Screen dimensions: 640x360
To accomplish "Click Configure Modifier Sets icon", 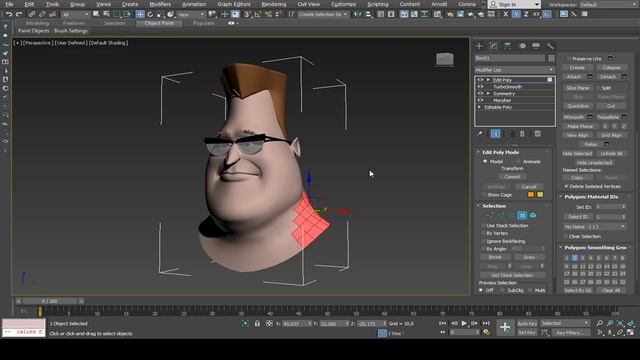I will point(538,133).
